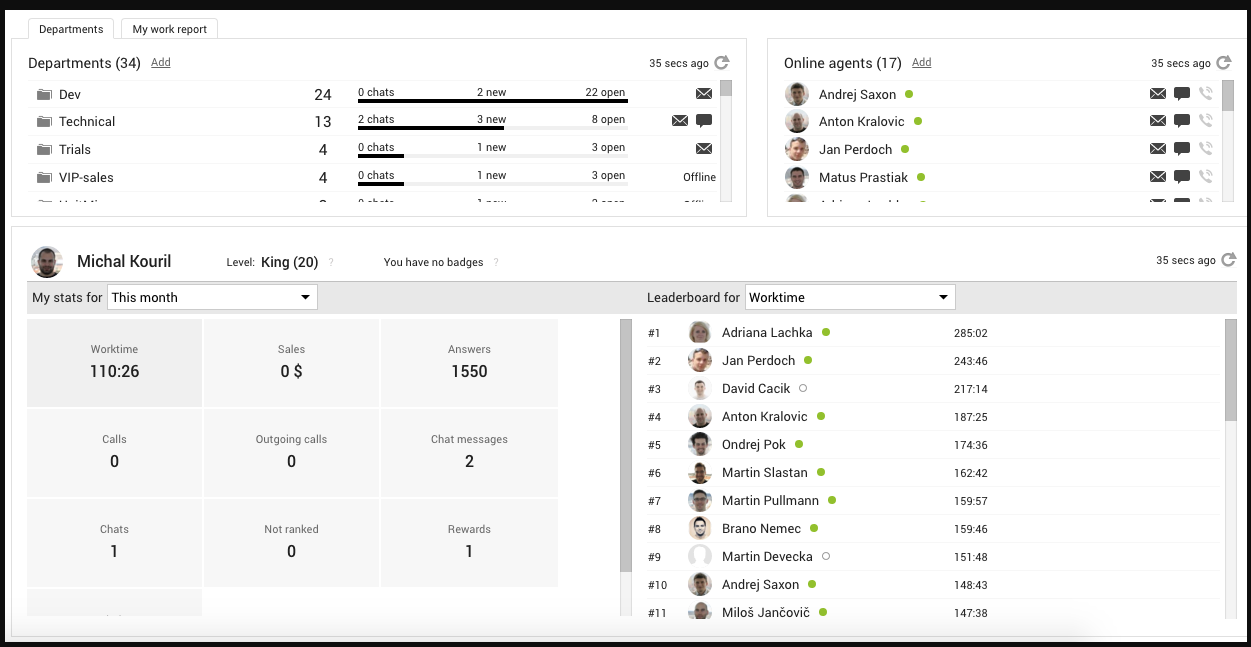This screenshot has height=647, width=1251.
Task: Click Add link next to Online agents
Action: pos(921,62)
